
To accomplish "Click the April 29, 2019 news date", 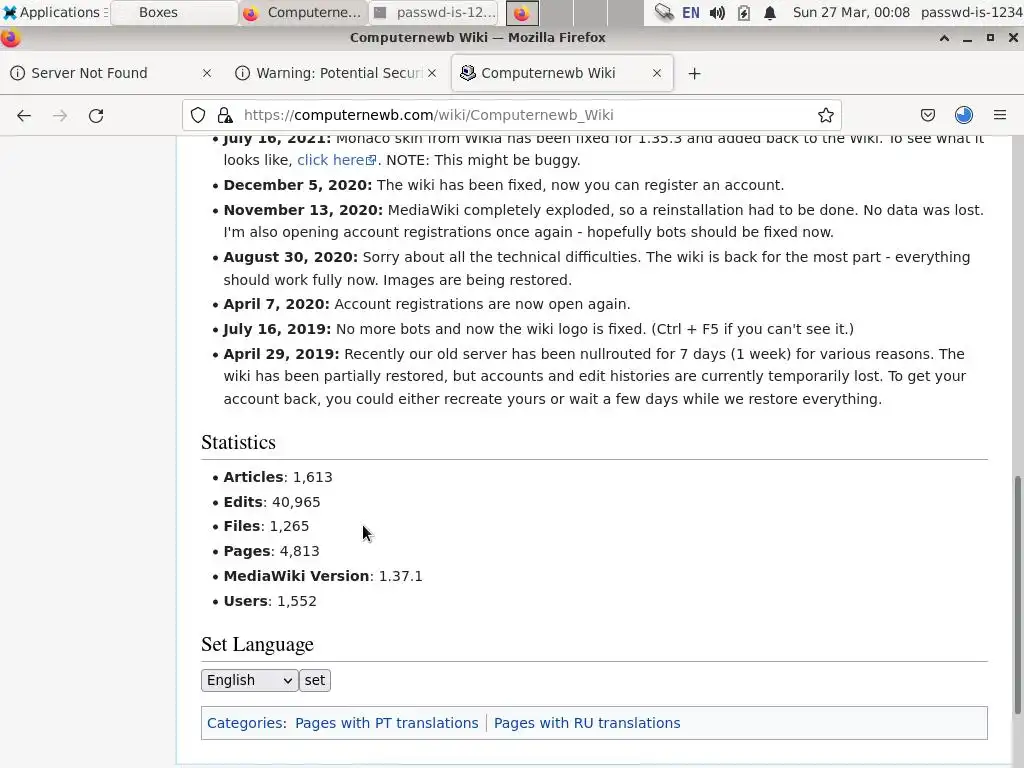I will click(281, 354).
